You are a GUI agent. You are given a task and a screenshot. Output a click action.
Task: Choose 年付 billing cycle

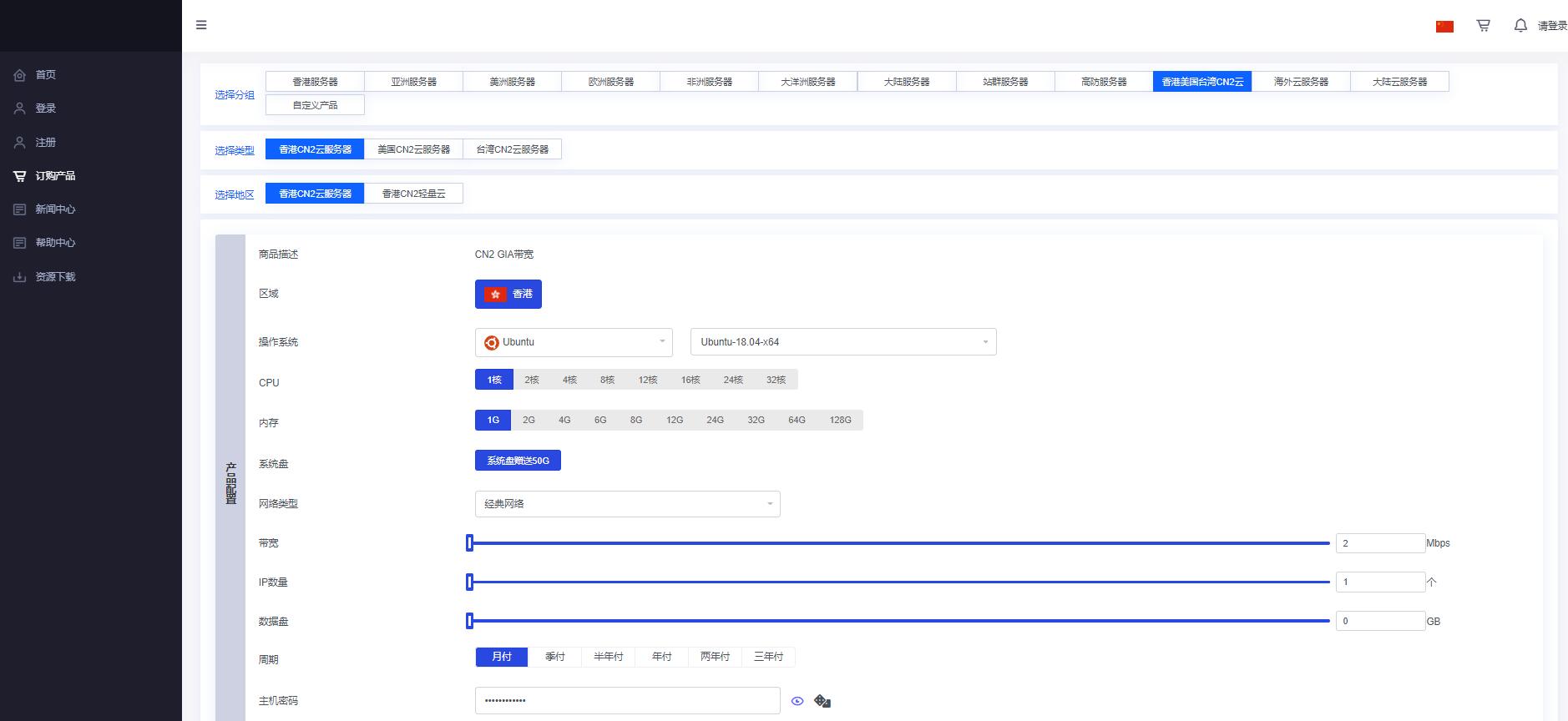click(662, 657)
